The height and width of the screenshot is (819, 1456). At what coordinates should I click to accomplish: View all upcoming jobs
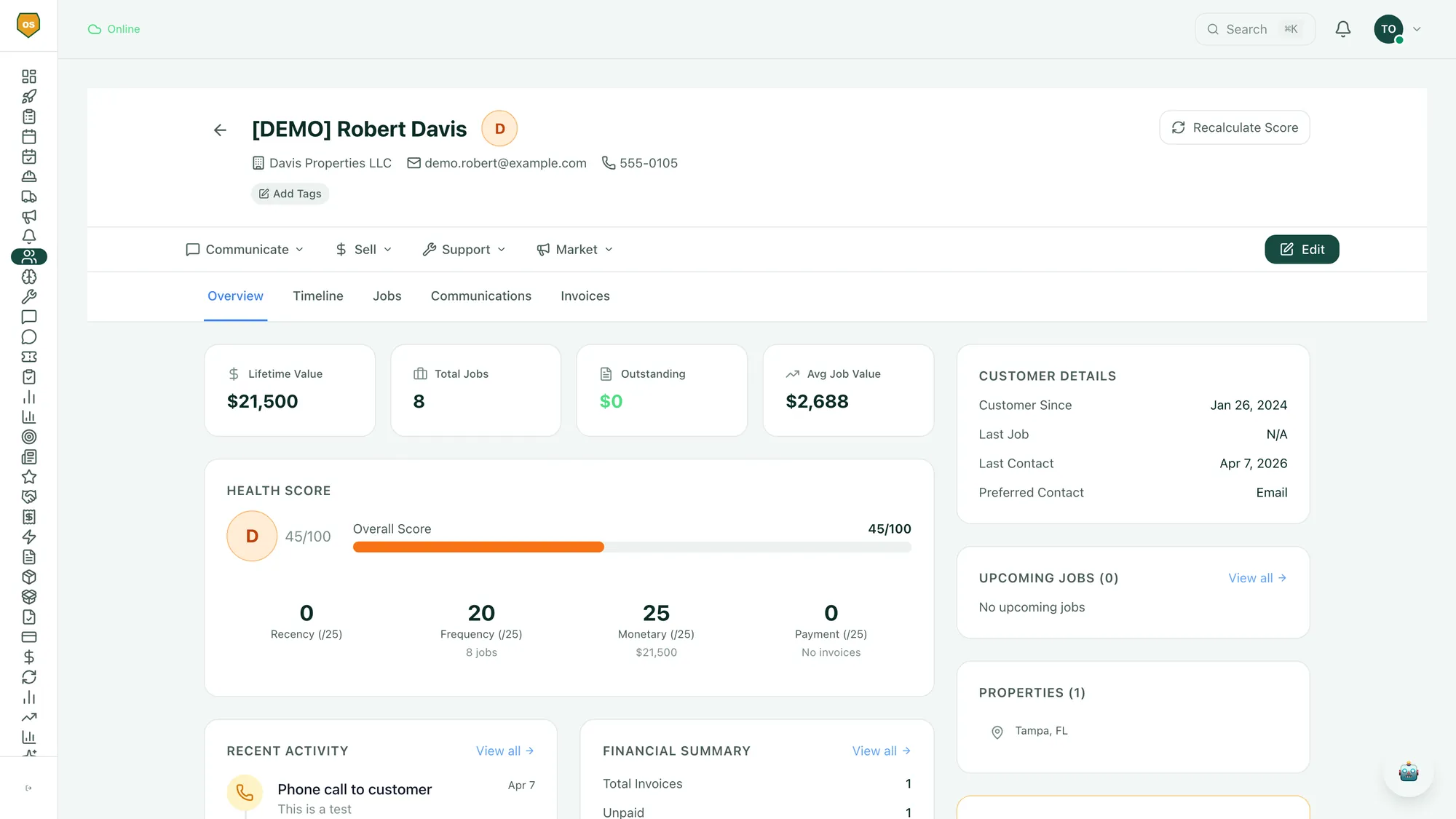(x=1257, y=578)
